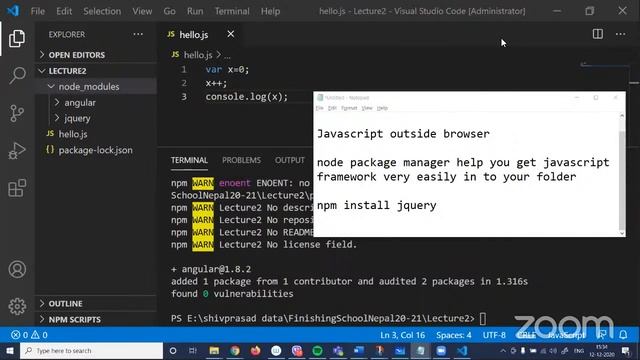Open Microsoft Teams from taskbar
Image resolution: width=640 pixels, height=360 pixels.
338,351
